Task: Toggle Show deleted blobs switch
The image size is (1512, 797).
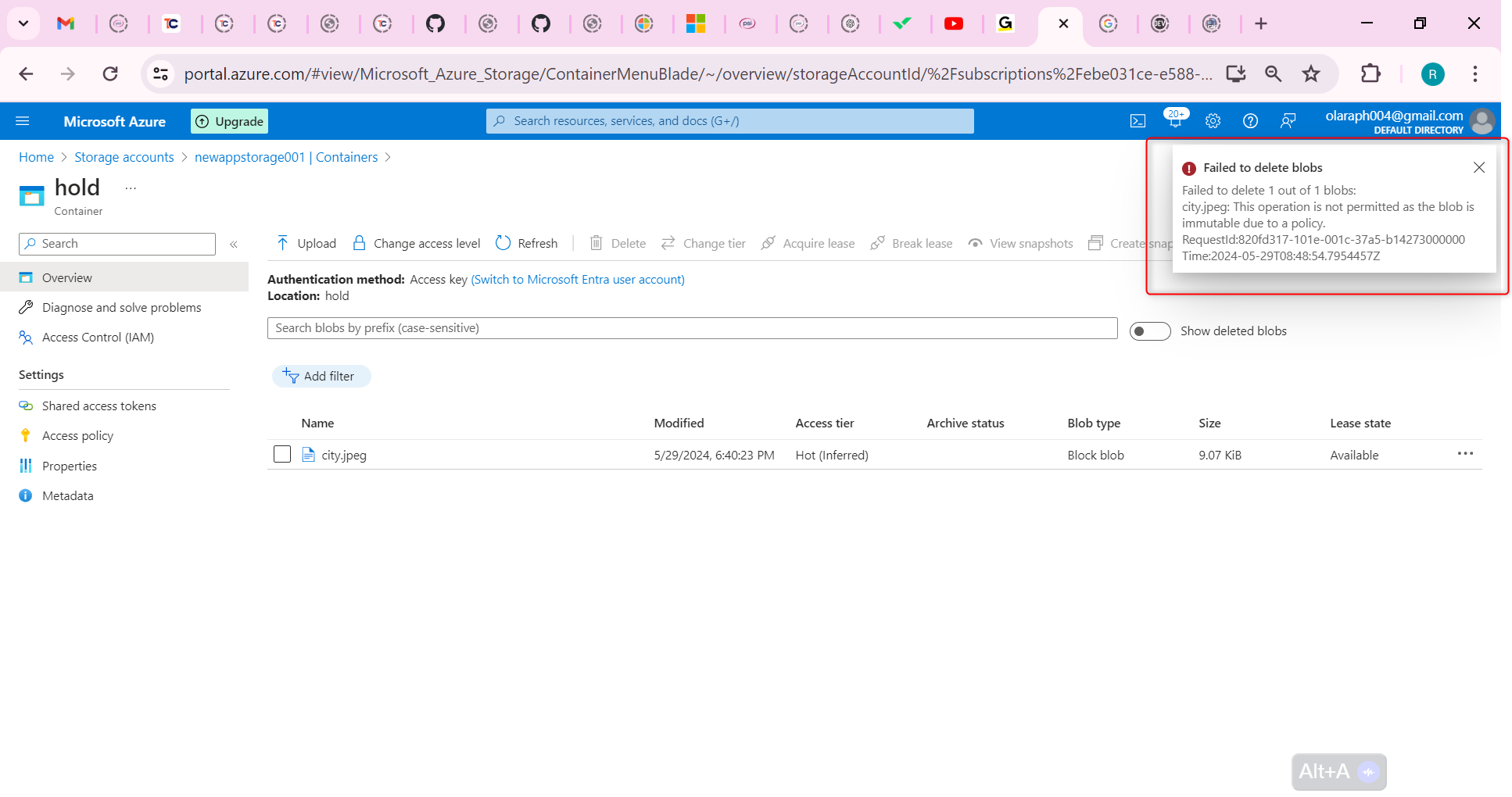Action: pyautogui.click(x=1150, y=331)
